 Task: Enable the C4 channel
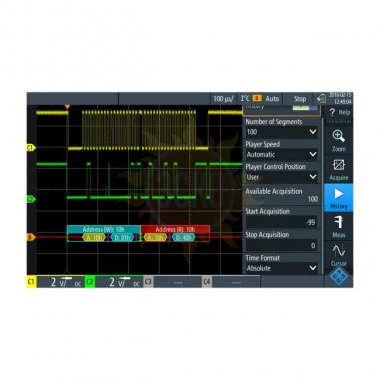(207, 282)
